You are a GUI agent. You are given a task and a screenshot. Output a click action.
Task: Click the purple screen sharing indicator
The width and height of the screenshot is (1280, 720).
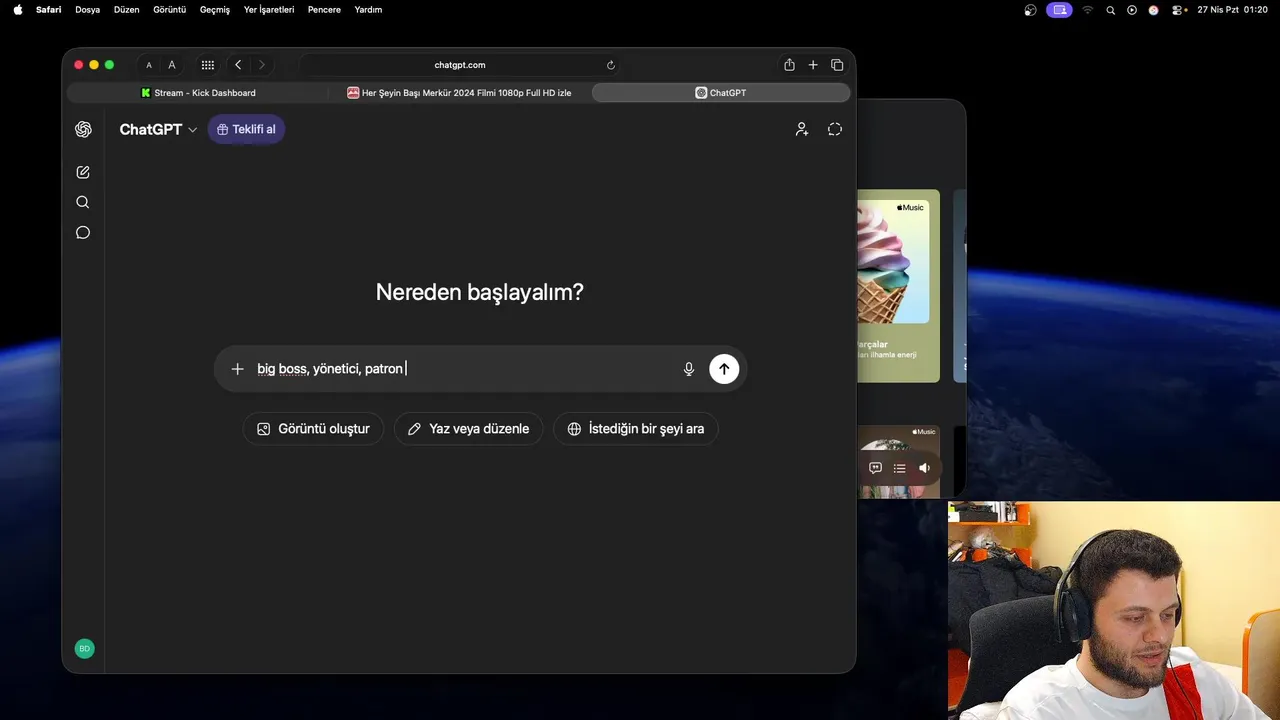pyautogui.click(x=1059, y=10)
